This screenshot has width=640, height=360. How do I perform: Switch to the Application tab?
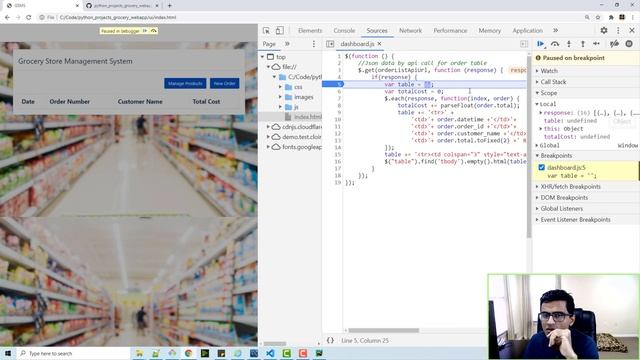pyautogui.click(x=527, y=31)
